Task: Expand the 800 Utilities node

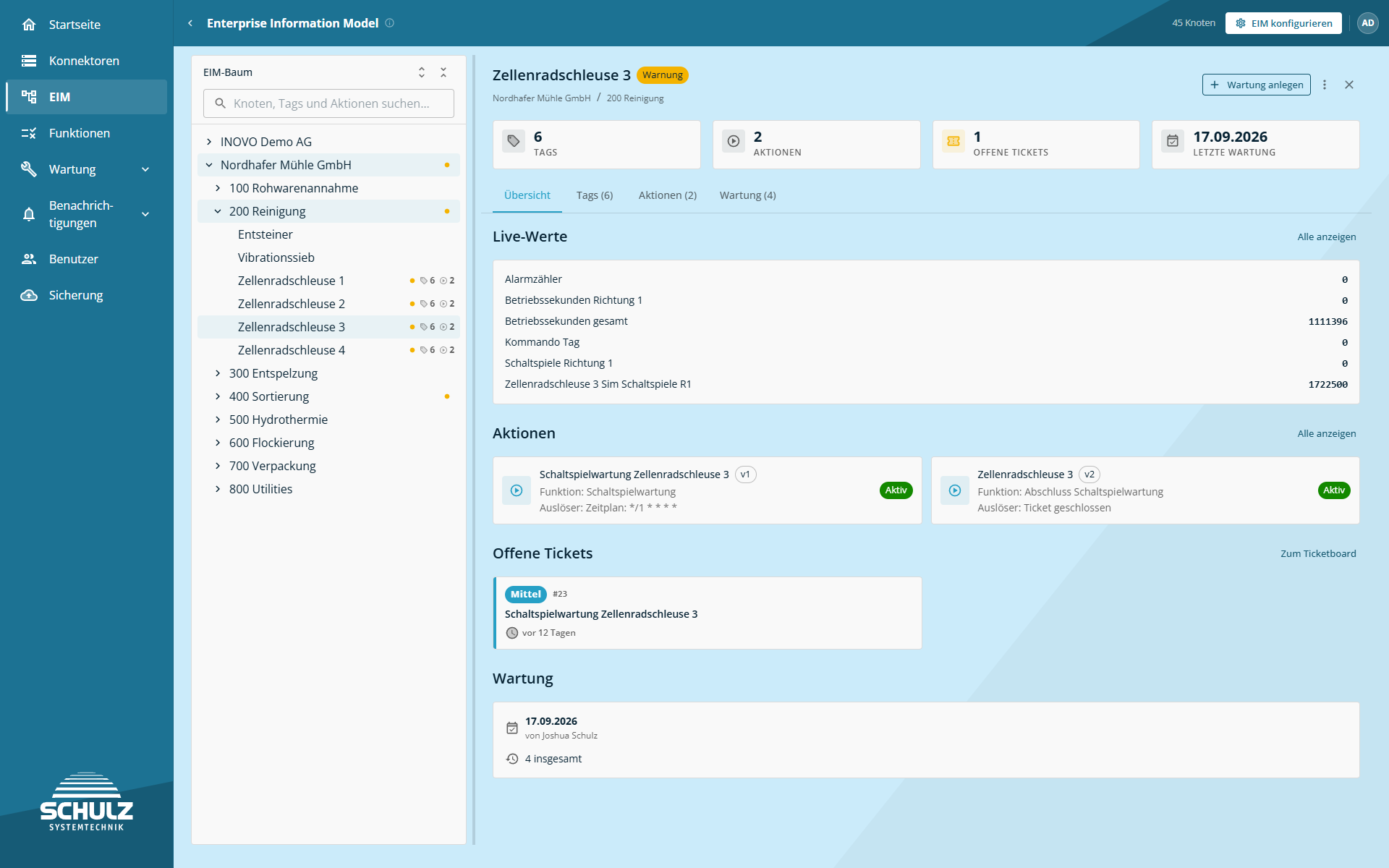Action: point(218,489)
